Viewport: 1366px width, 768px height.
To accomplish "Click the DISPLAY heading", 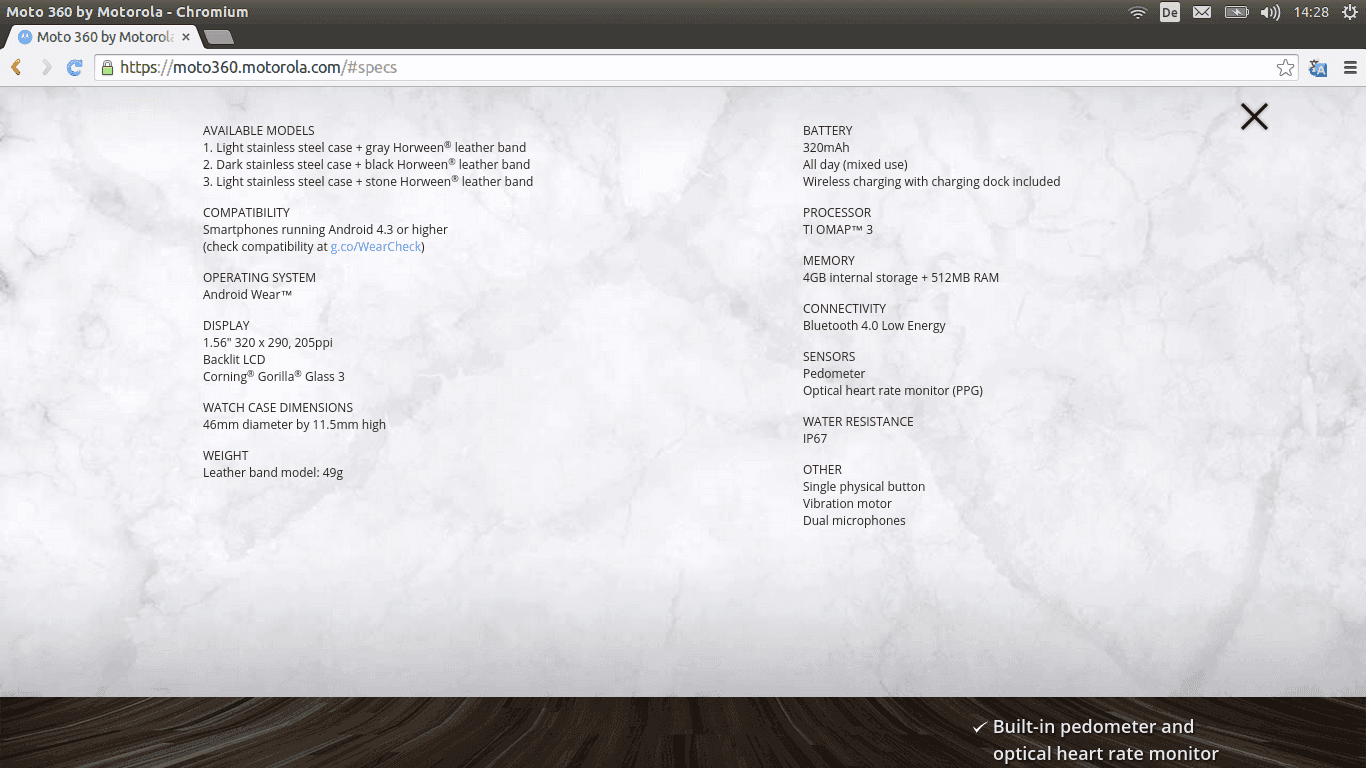I will click(226, 326).
